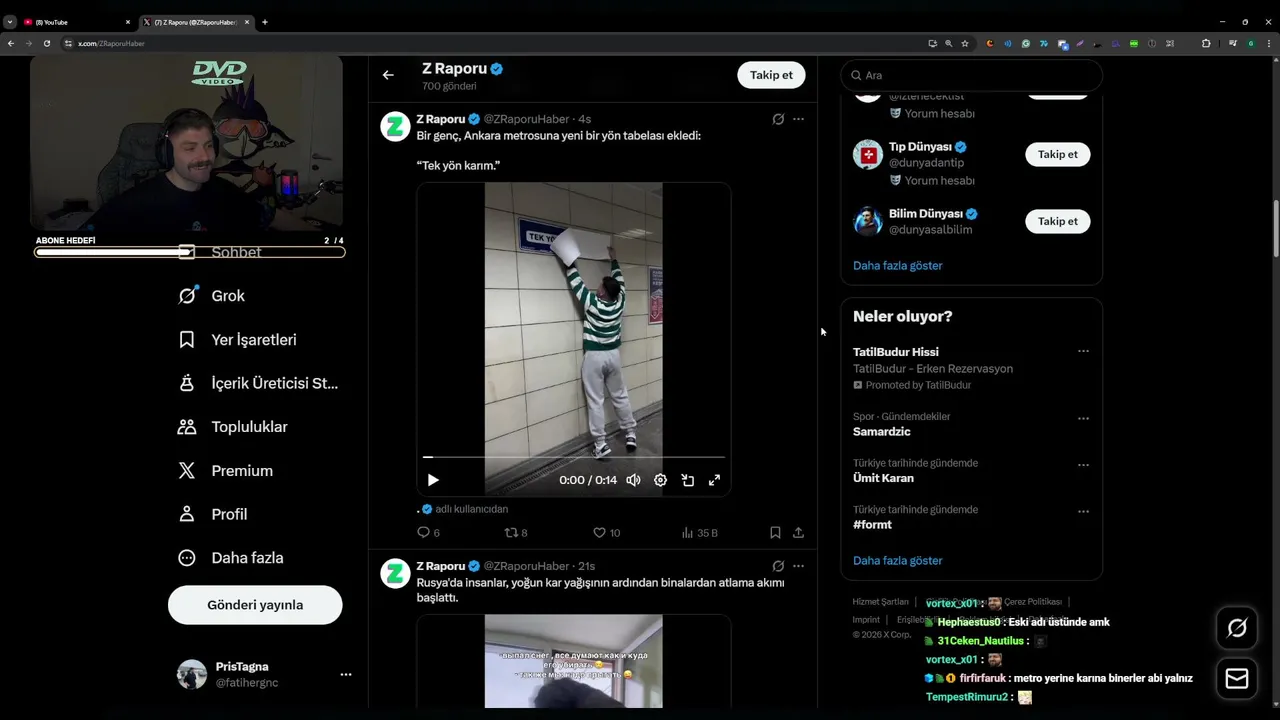Viewport: 1280px width, 720px height.
Task: Open account options next to PrisTagna
Action: coord(346,675)
